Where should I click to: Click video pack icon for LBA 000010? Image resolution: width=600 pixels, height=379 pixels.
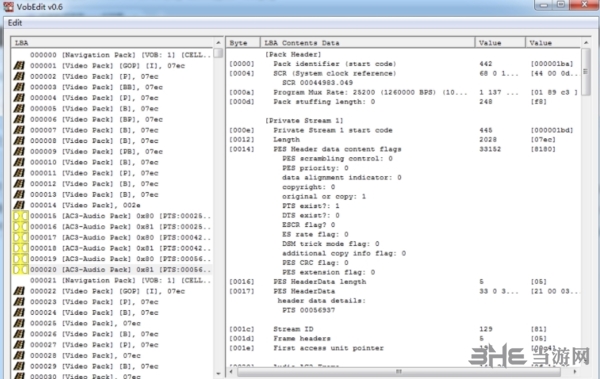coord(19,162)
